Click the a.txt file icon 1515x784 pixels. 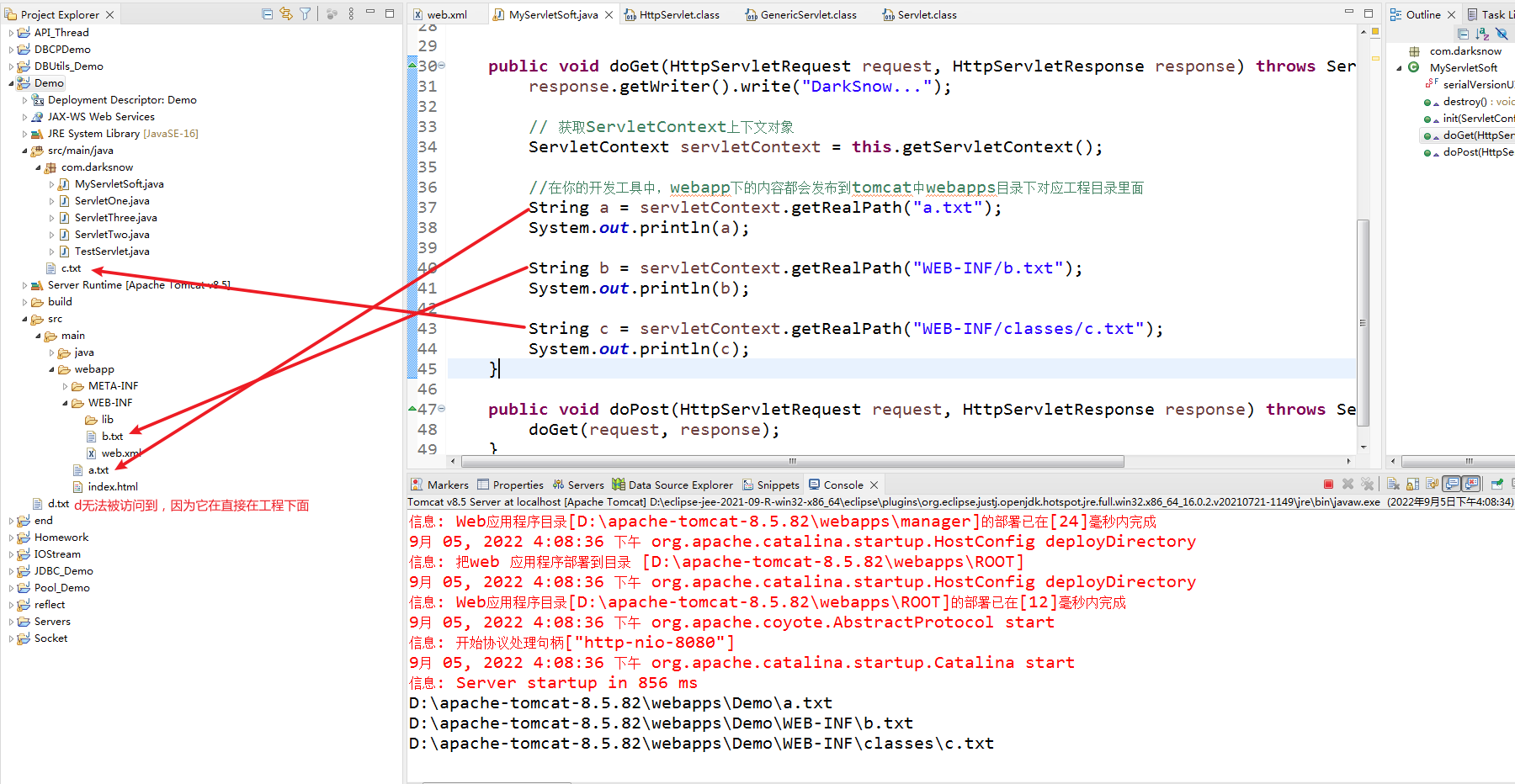pos(78,470)
